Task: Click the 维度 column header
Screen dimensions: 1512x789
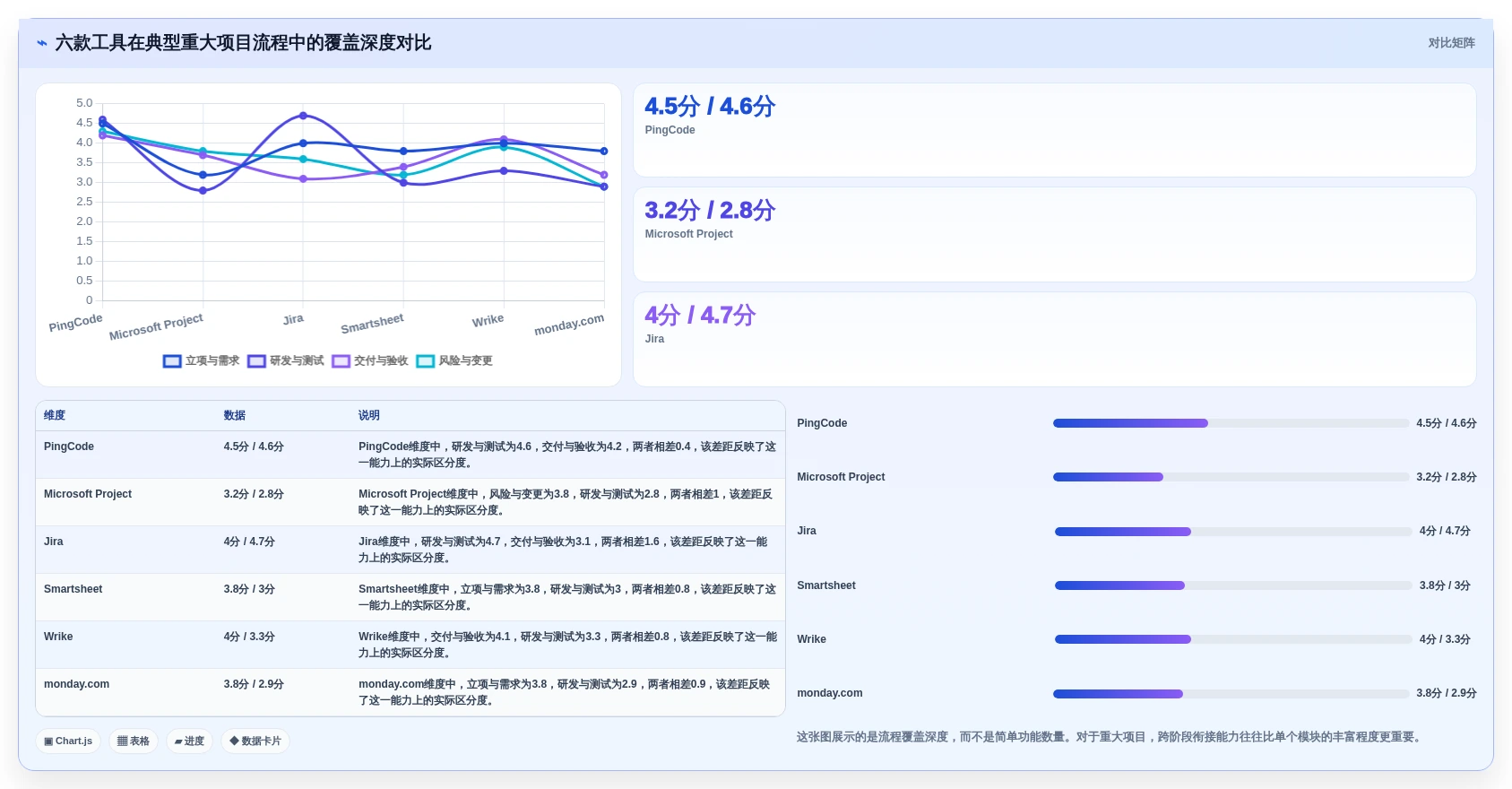Action: coord(55,415)
